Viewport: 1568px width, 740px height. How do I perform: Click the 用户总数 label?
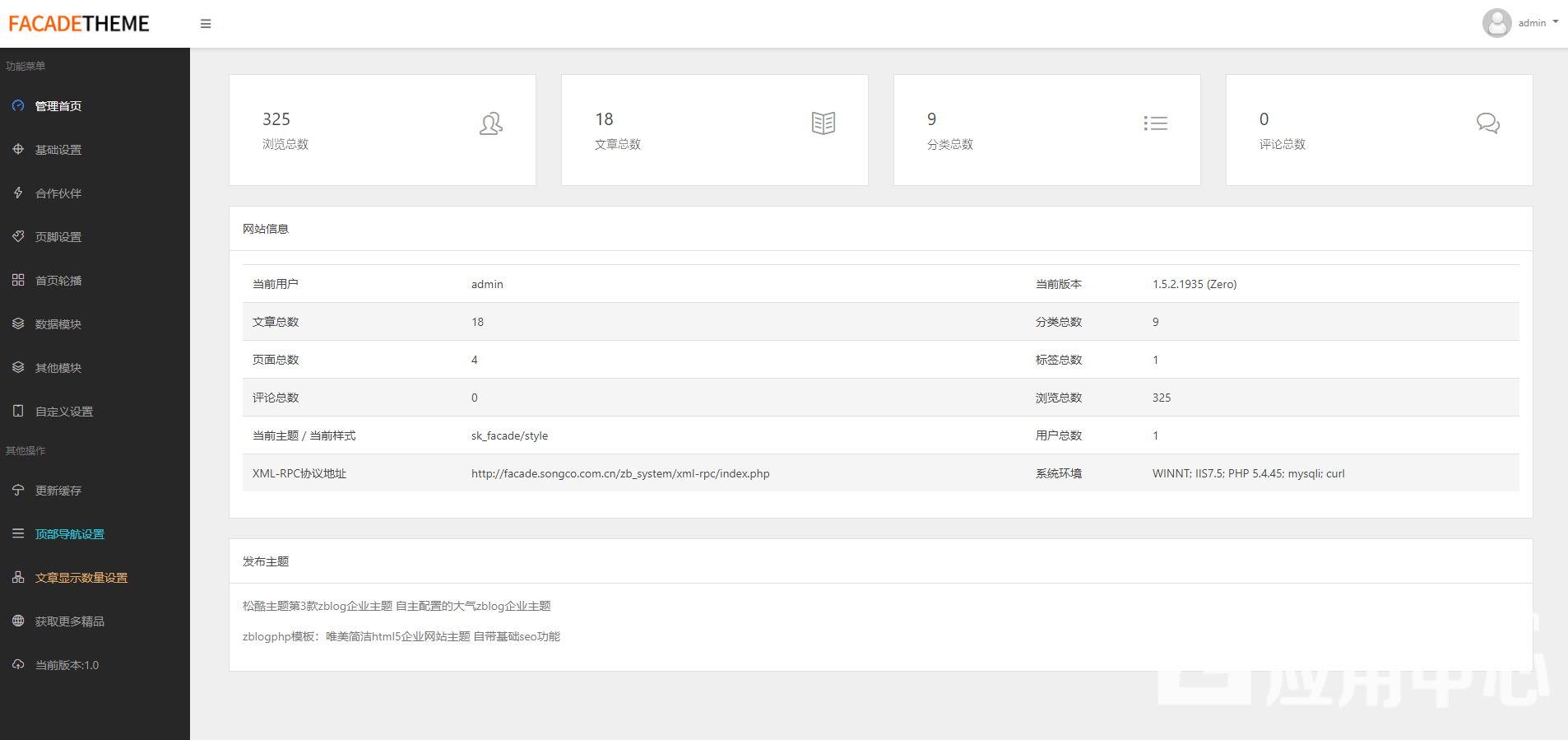[x=1059, y=435]
